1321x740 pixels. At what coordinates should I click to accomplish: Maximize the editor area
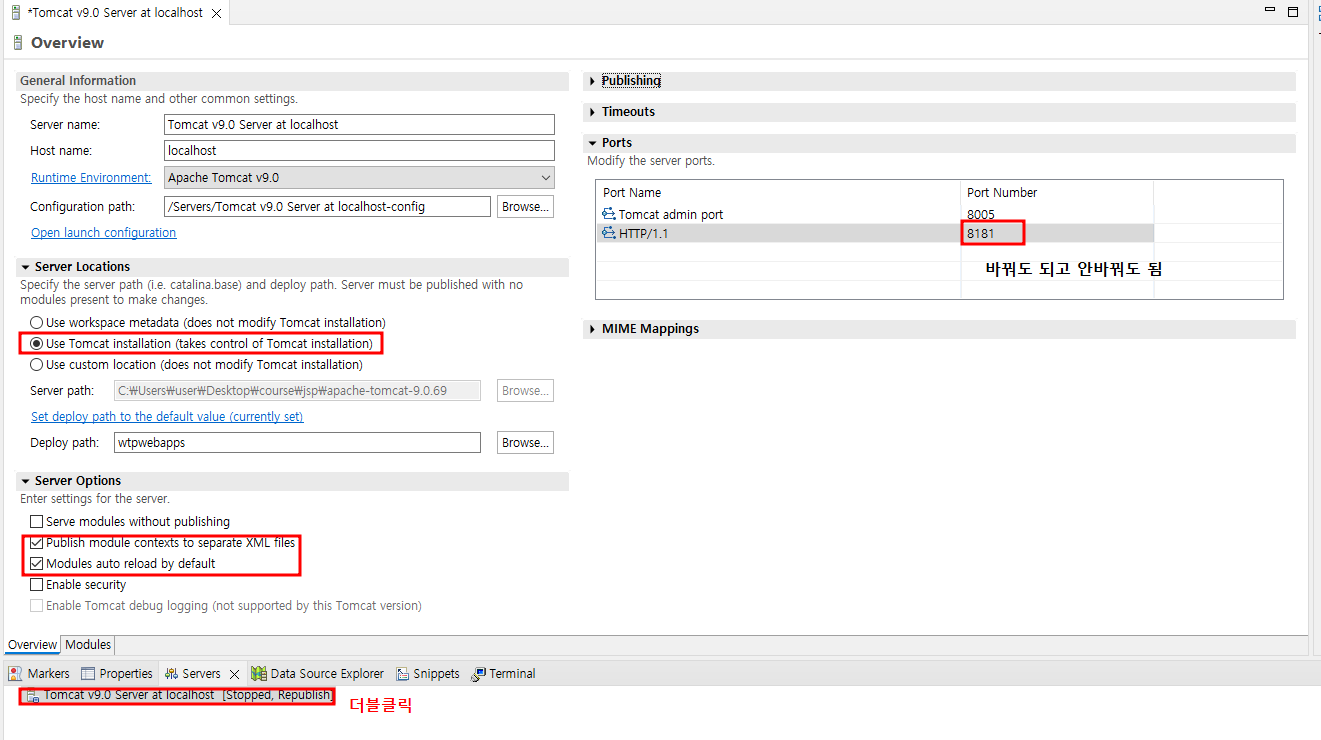coord(1293,12)
